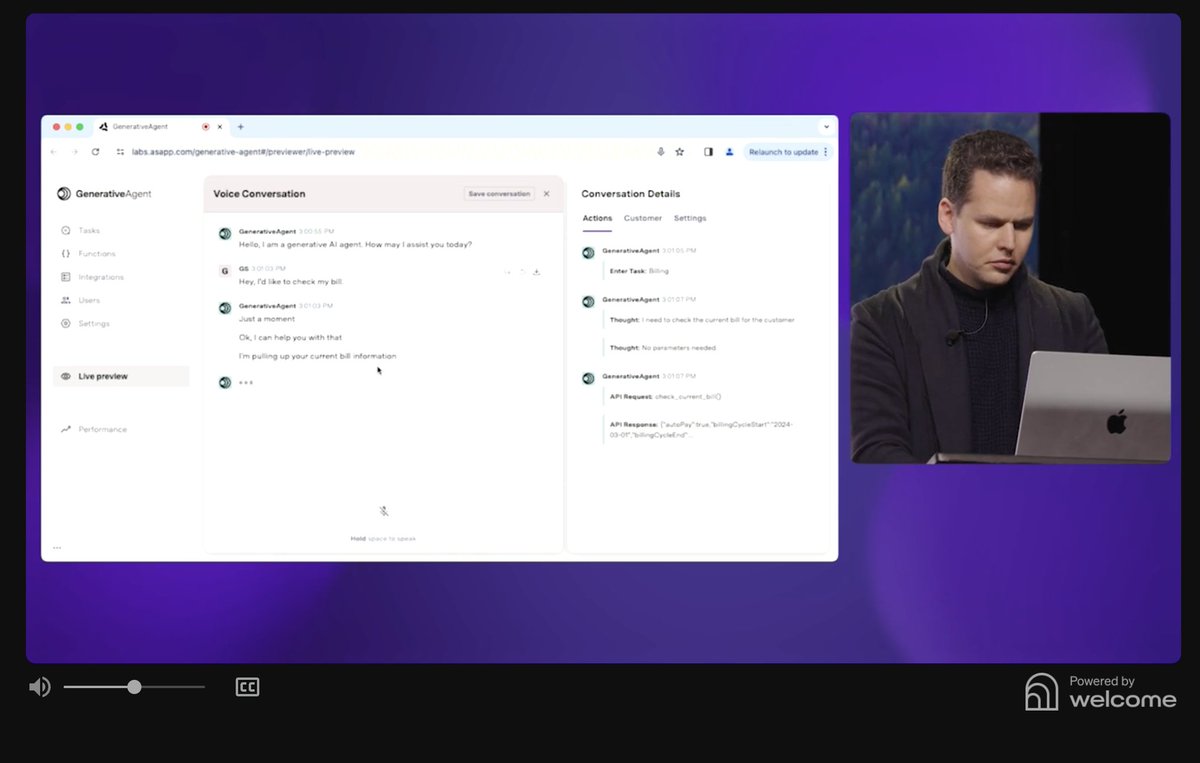Image resolution: width=1200 pixels, height=763 pixels.
Task: Click the 'Hey, I'd like to check my bill' message
Action: tap(291, 282)
